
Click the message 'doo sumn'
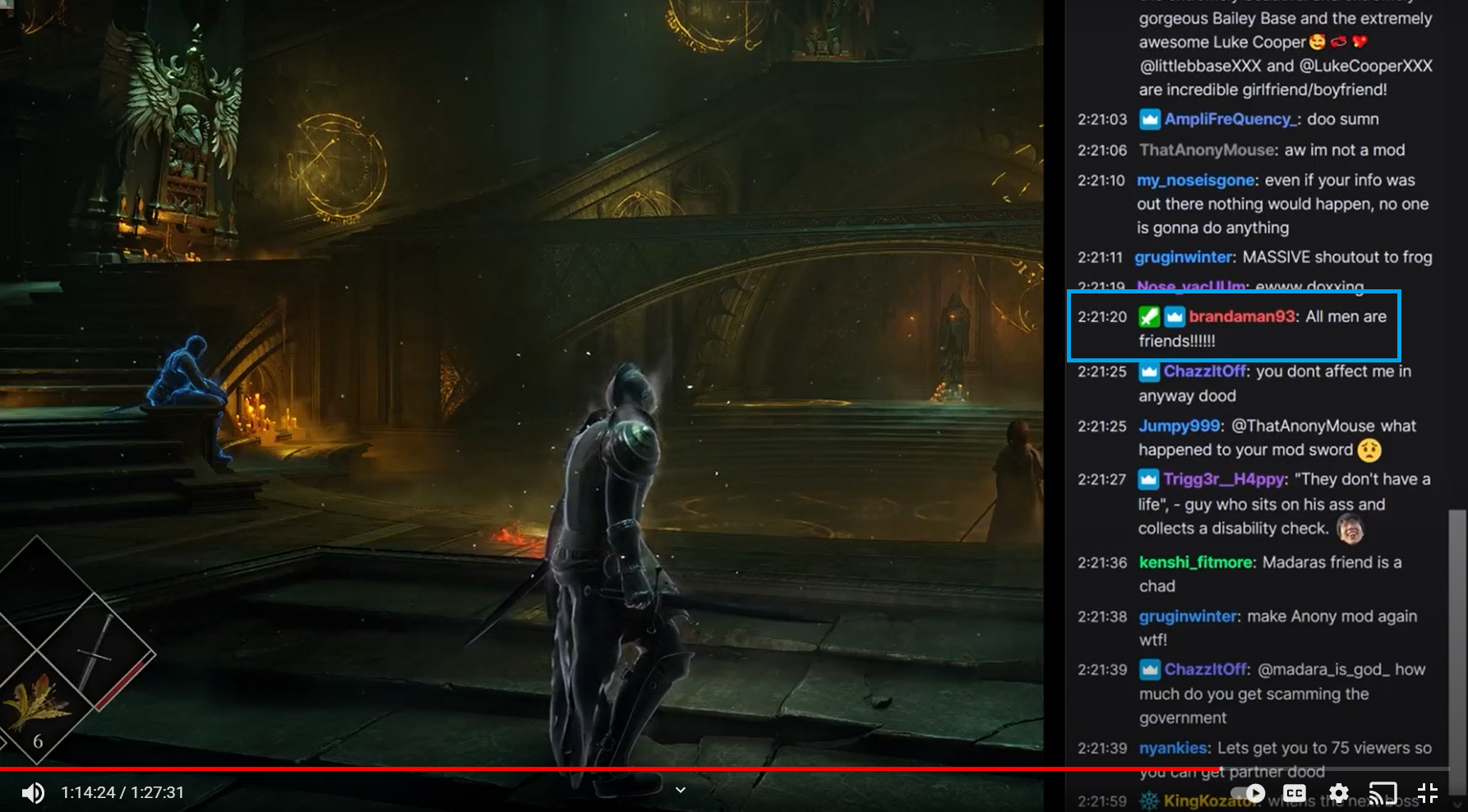tap(1343, 119)
